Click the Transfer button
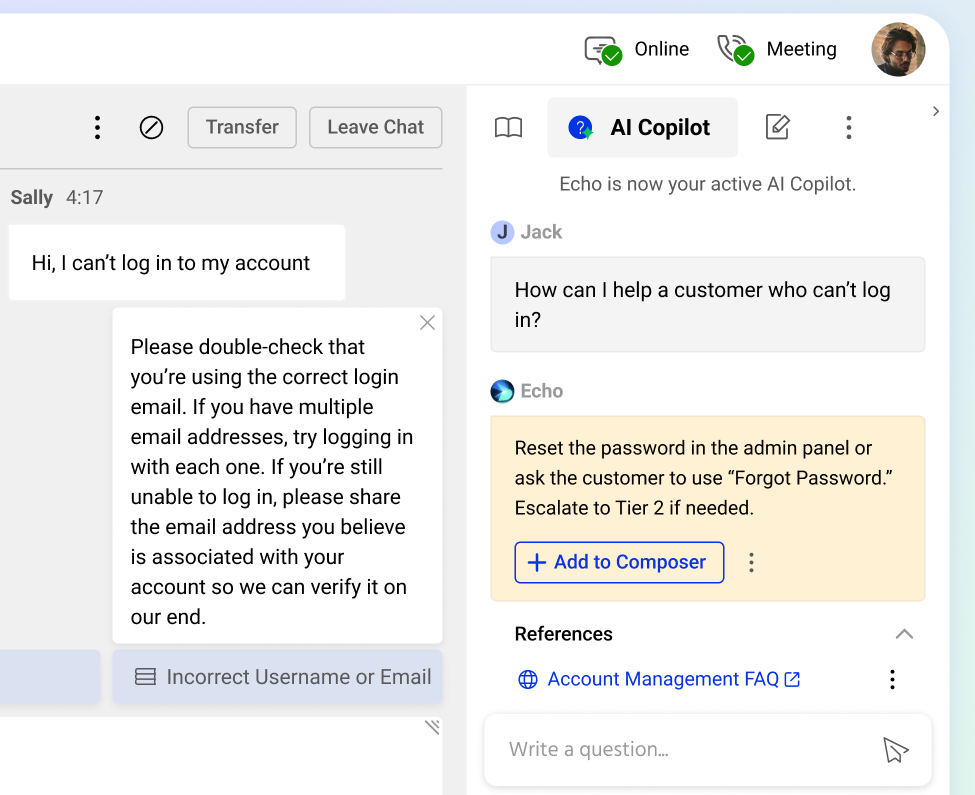The height and width of the screenshot is (795, 975). 242,127
